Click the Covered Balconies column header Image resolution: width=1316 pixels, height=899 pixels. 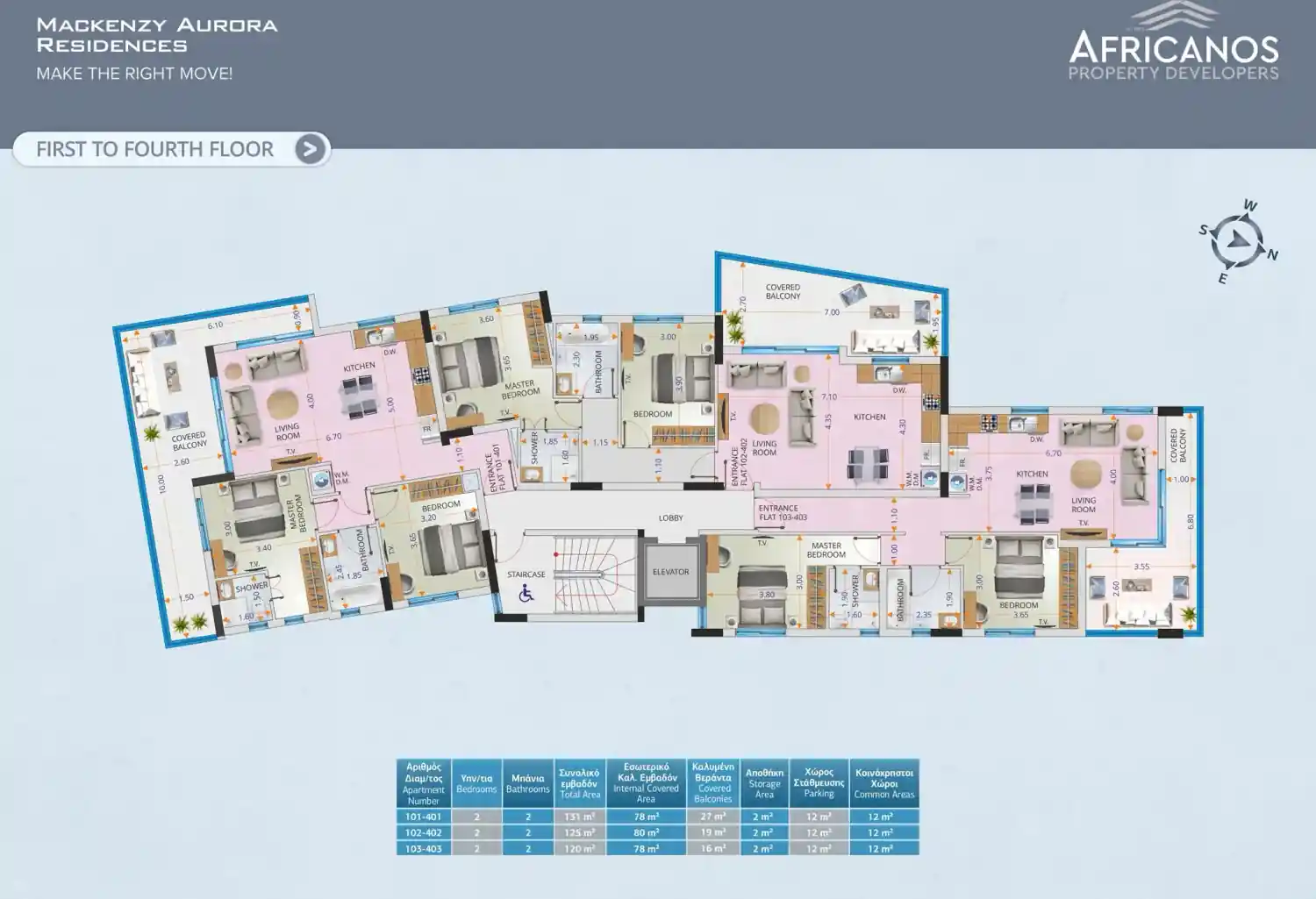pyautogui.click(x=713, y=783)
